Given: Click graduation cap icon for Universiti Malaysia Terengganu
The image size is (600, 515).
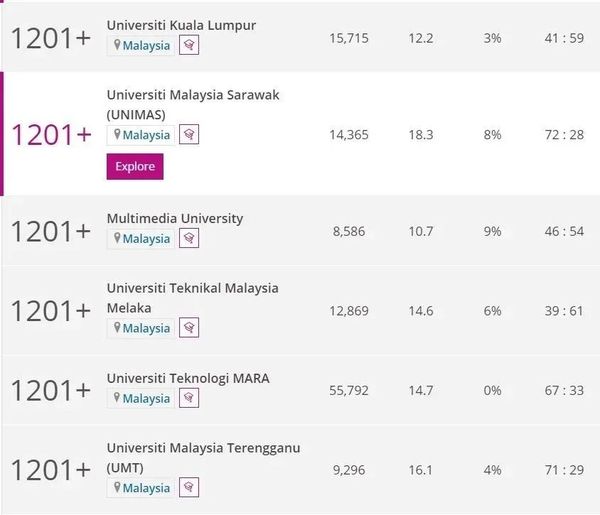Looking at the screenshot, I should click(x=189, y=488).
